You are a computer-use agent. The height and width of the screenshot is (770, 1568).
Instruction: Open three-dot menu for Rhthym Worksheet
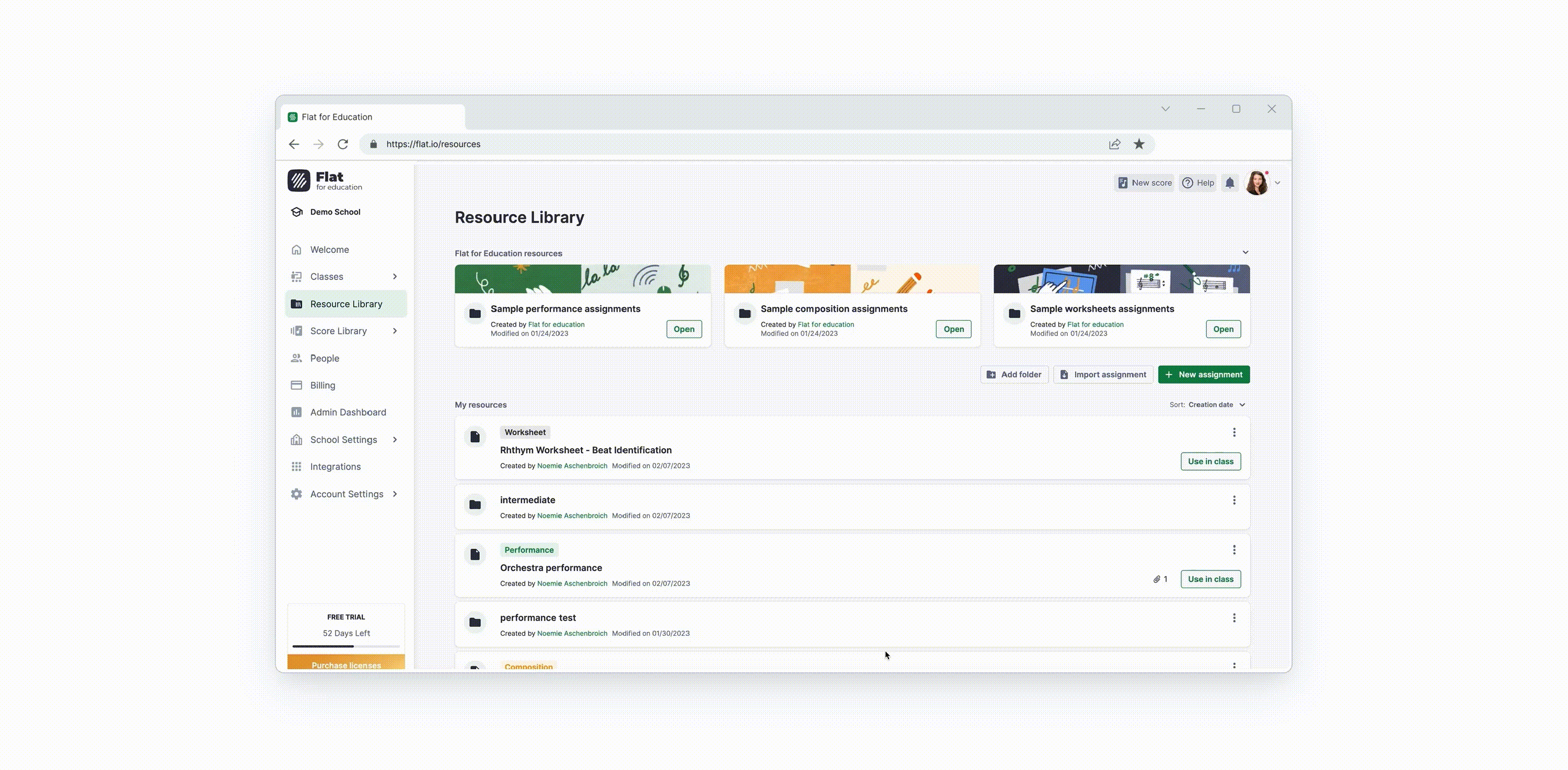click(1234, 433)
